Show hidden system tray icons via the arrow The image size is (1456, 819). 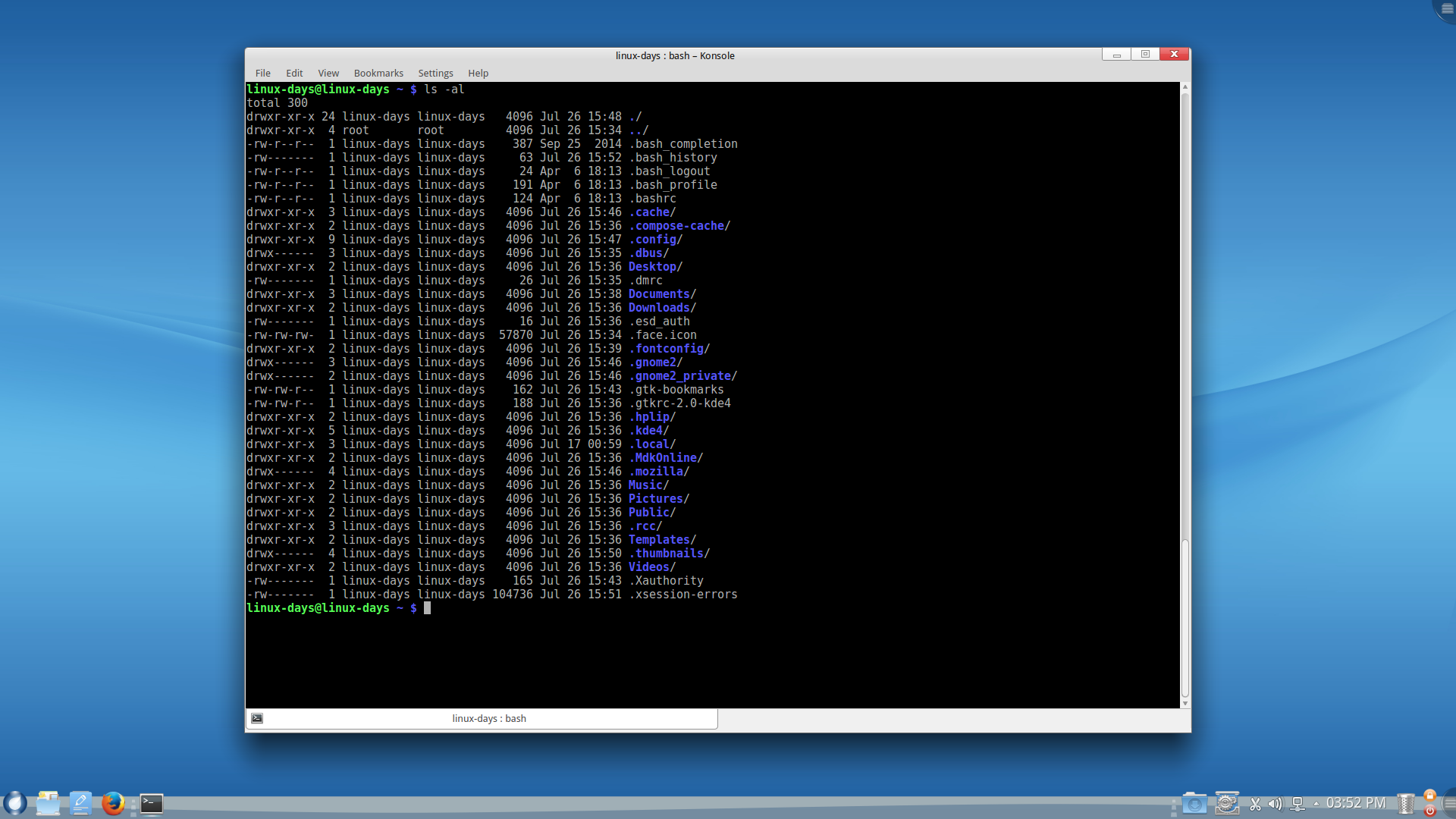pos(1316,803)
